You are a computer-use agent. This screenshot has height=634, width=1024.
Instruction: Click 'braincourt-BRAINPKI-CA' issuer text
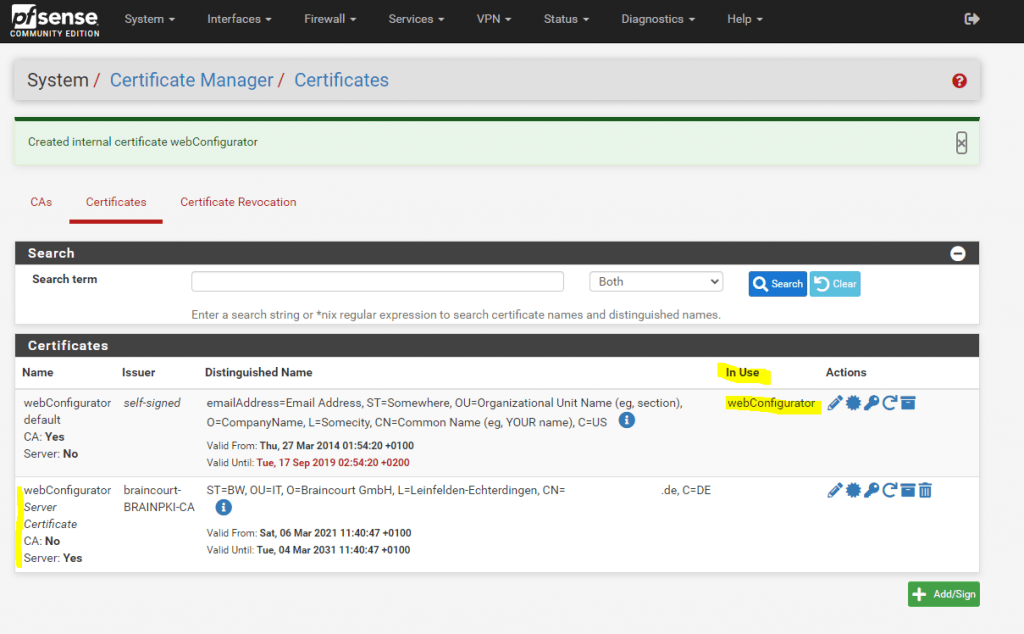[159, 498]
